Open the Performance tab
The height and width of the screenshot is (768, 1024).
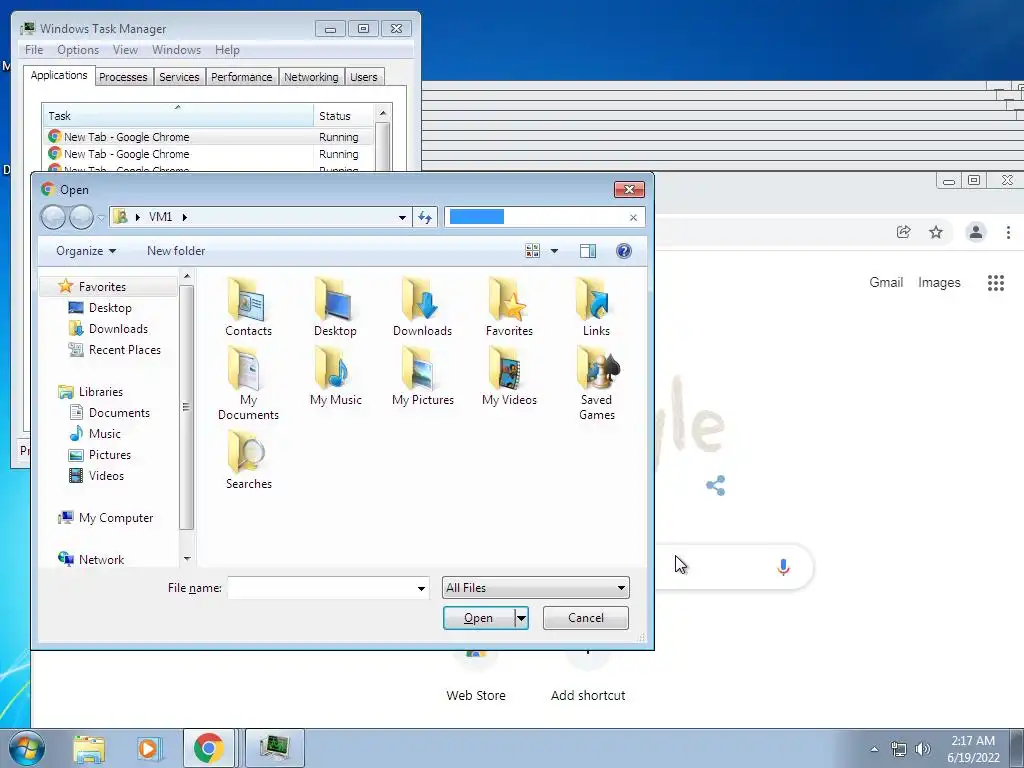pos(242,77)
